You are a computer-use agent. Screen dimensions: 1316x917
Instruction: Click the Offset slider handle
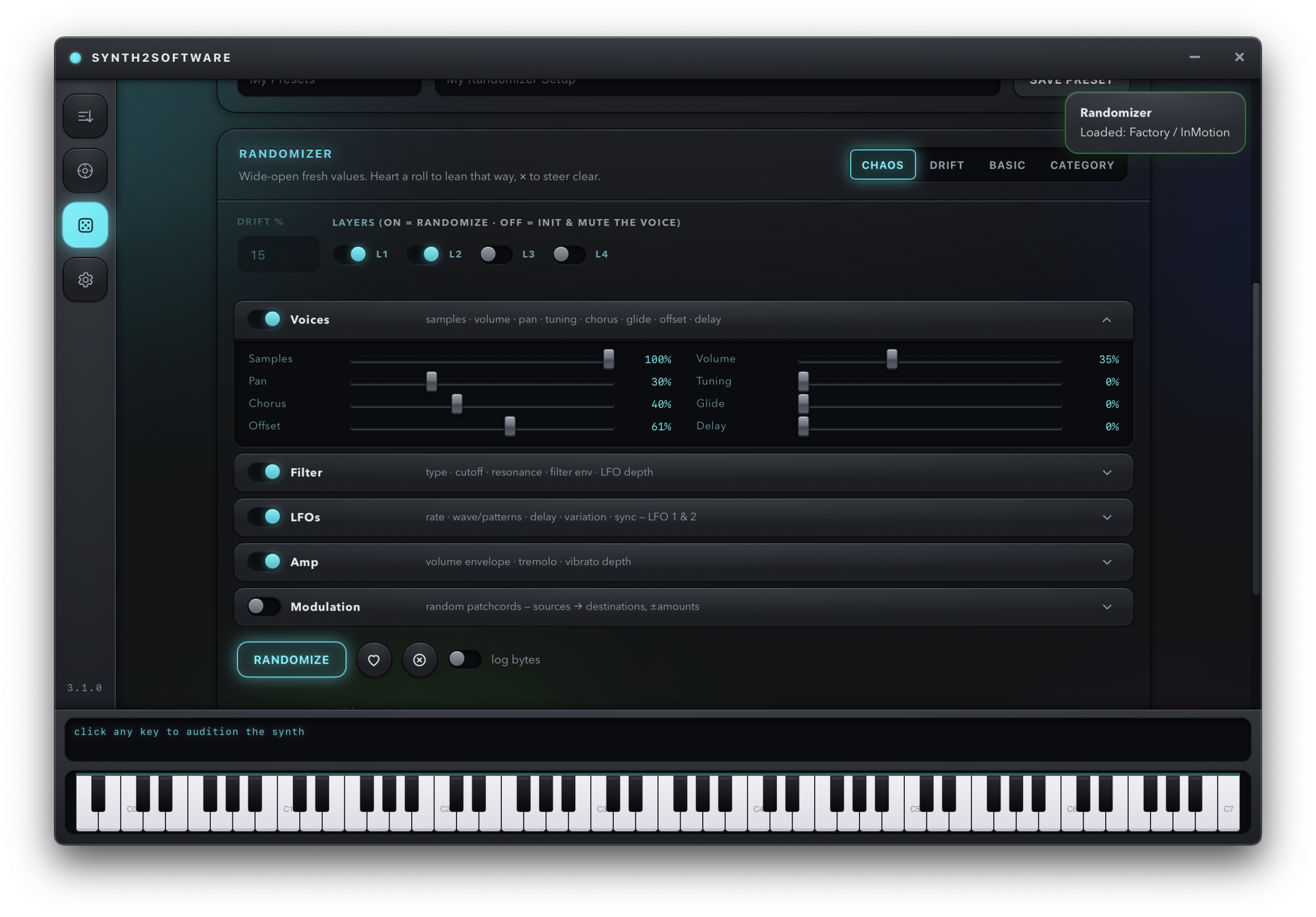tap(509, 427)
